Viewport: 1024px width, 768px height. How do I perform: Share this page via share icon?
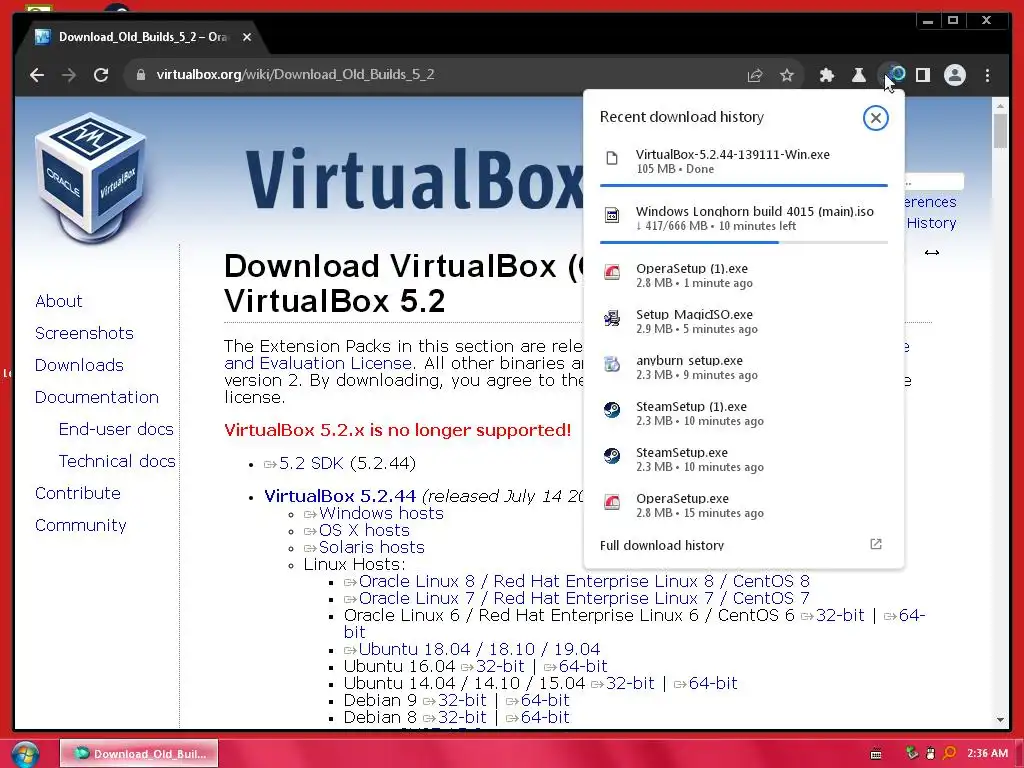(755, 75)
